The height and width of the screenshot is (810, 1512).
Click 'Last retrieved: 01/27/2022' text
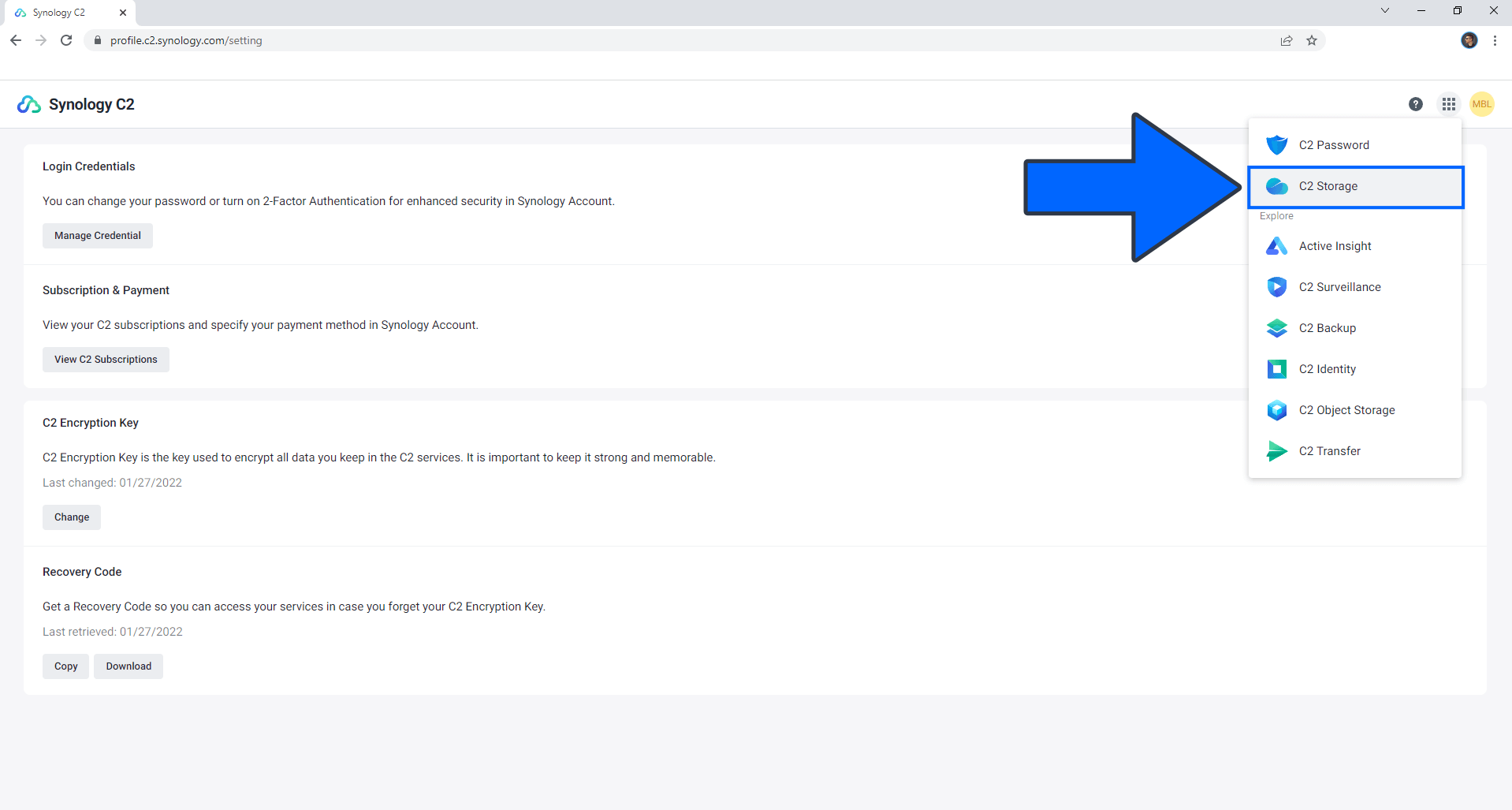(113, 632)
